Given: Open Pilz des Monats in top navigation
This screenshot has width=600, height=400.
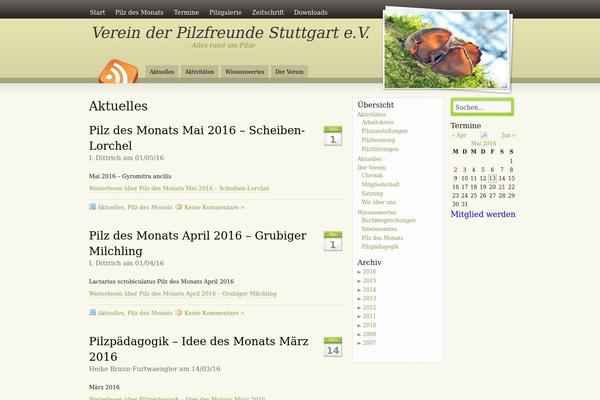Looking at the screenshot, I should [139, 12].
